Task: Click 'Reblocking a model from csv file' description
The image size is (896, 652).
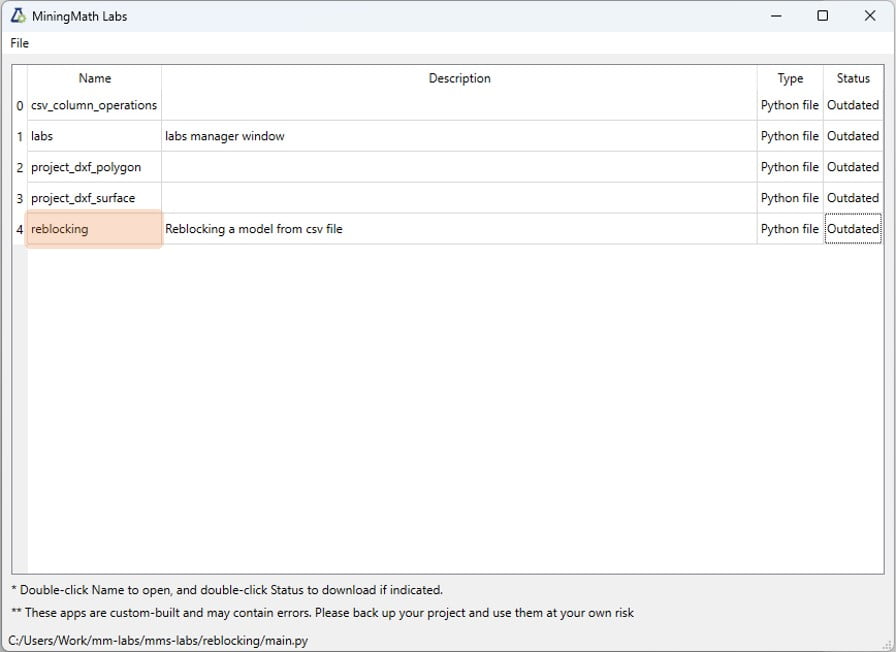Action: pos(254,229)
